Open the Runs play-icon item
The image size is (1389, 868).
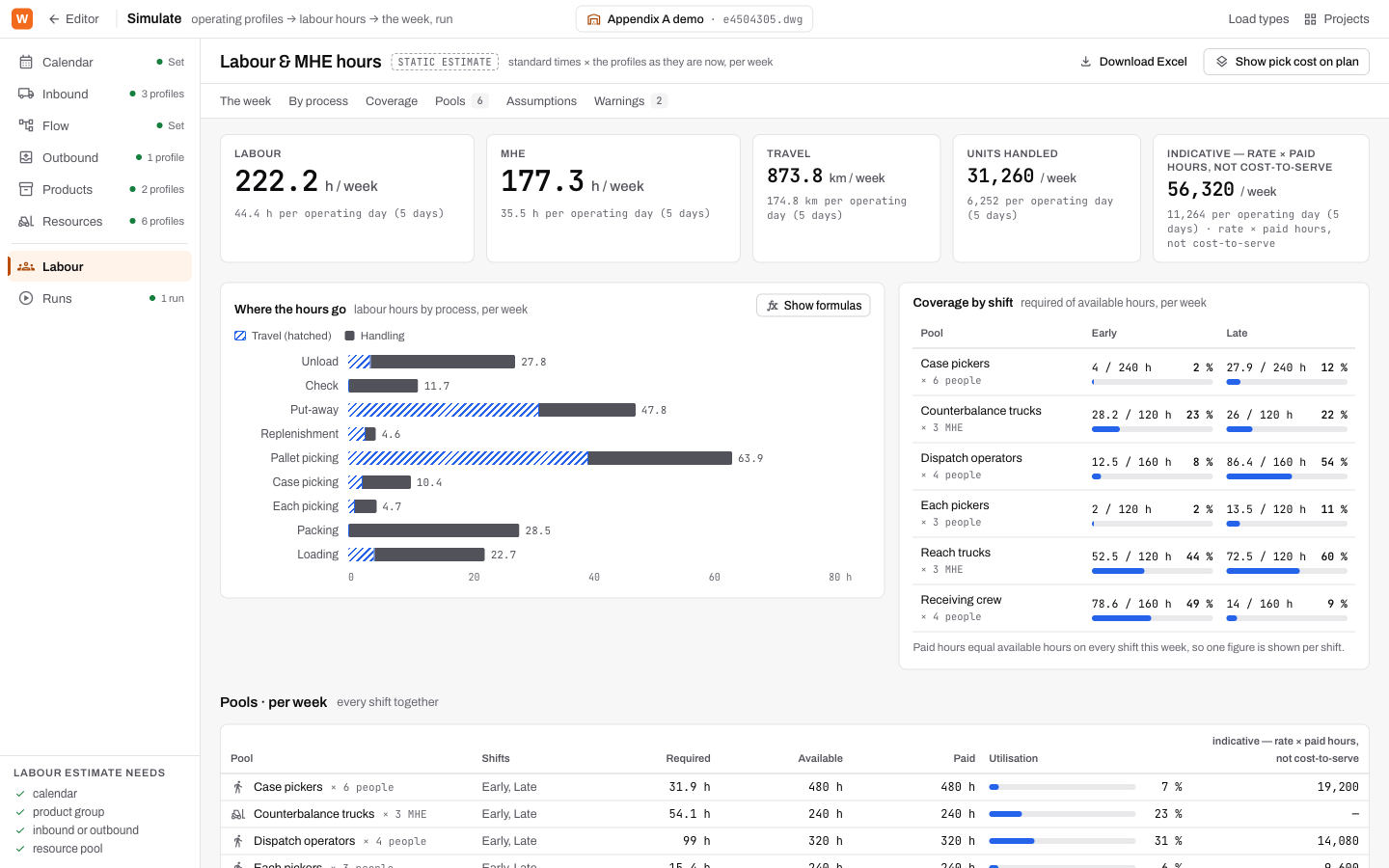click(100, 298)
